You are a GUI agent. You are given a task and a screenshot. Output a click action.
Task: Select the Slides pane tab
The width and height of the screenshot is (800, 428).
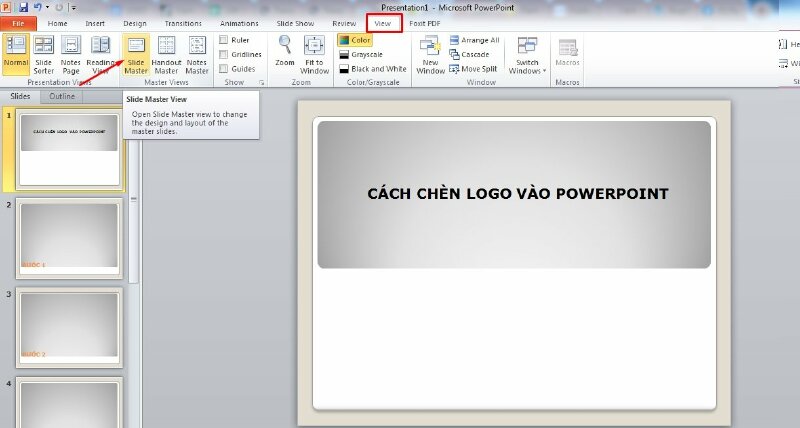tap(20, 96)
